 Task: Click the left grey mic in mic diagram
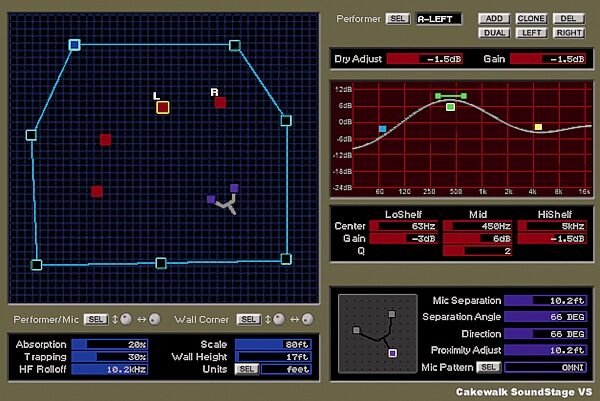(356, 330)
